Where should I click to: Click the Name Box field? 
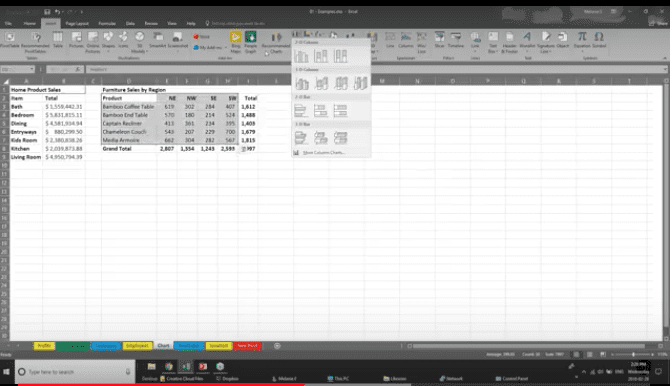coord(17,69)
